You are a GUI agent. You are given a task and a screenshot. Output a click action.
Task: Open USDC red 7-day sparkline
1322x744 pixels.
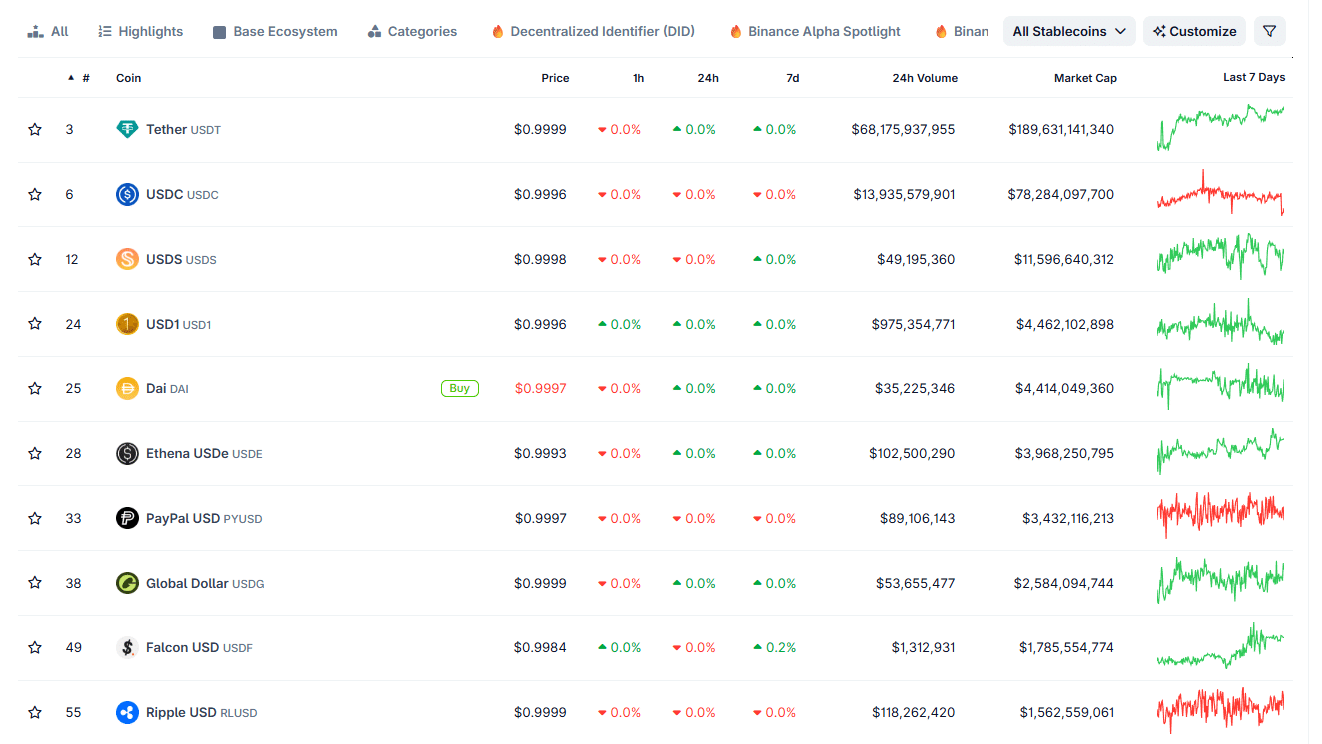pyautogui.click(x=1220, y=193)
